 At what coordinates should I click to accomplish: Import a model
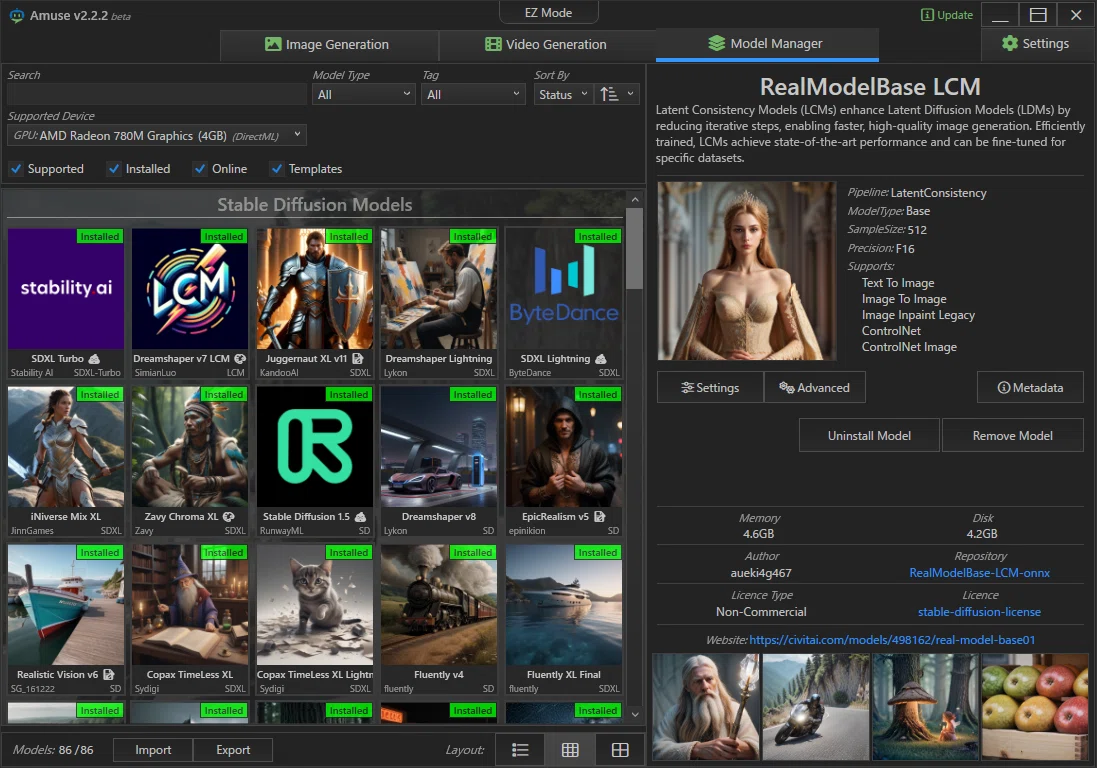coord(153,750)
